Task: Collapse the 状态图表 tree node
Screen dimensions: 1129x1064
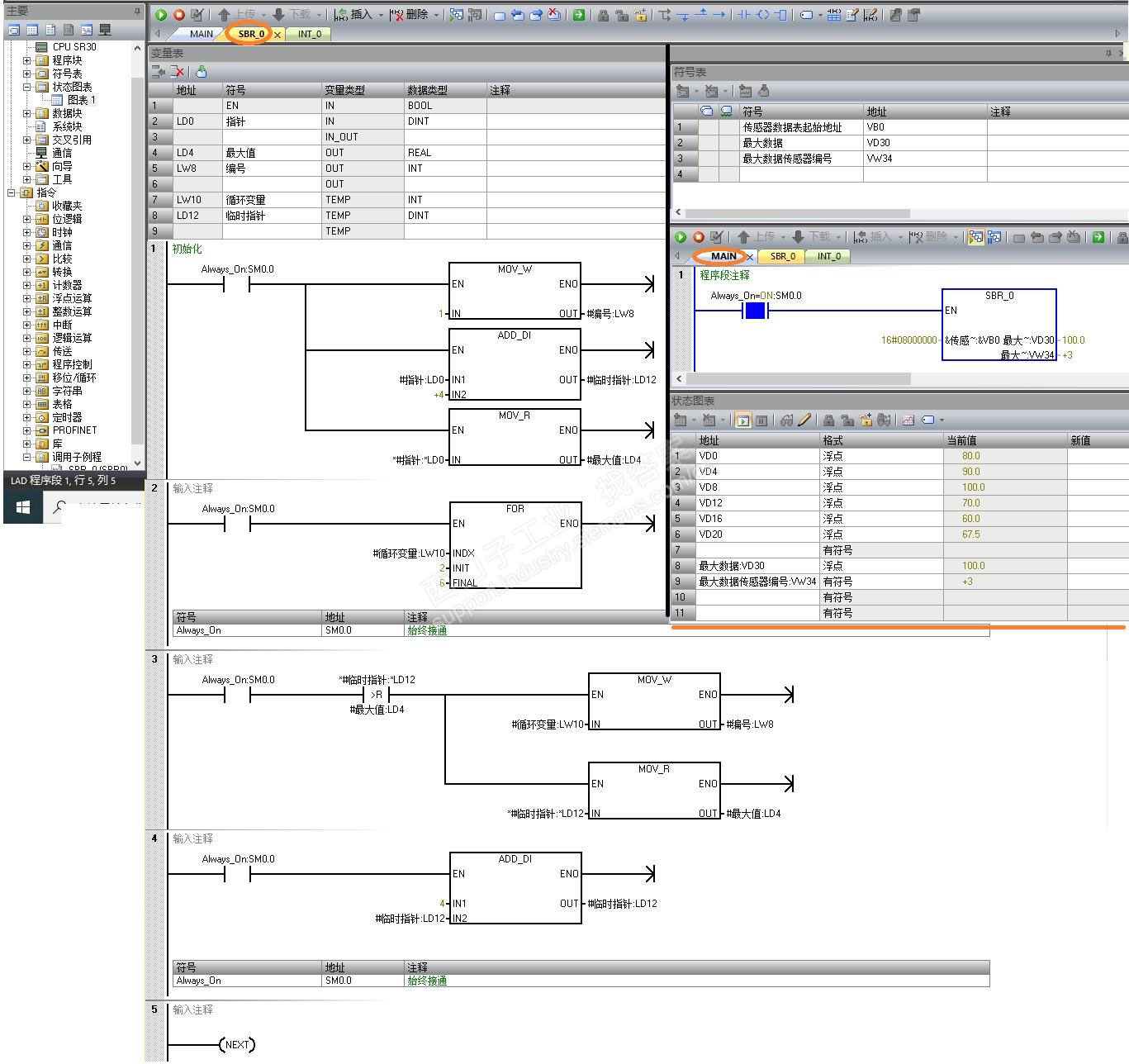Action: coord(26,87)
